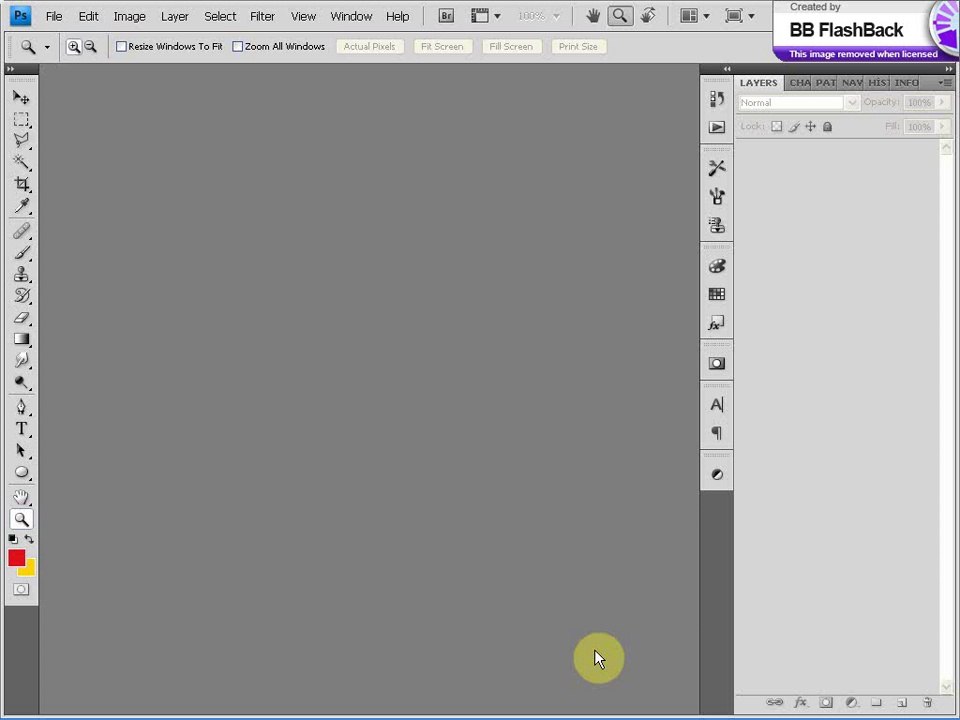Viewport: 960px width, 720px height.
Task: Enable Resize Windows To Fit checkbox
Action: tap(121, 47)
